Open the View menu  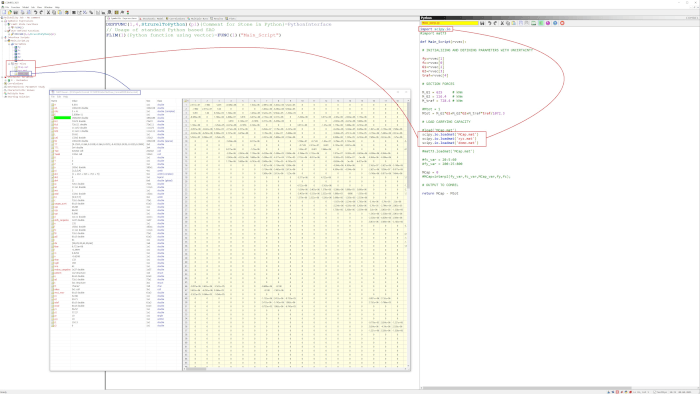coord(39,7)
